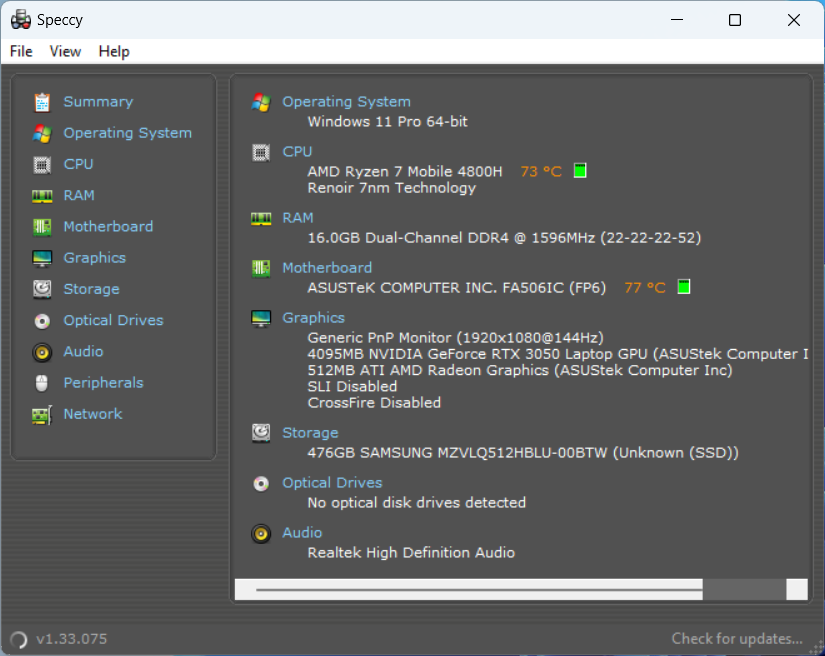Show Storage details from sidebar
Viewport: 825px width, 656px height.
pos(92,289)
